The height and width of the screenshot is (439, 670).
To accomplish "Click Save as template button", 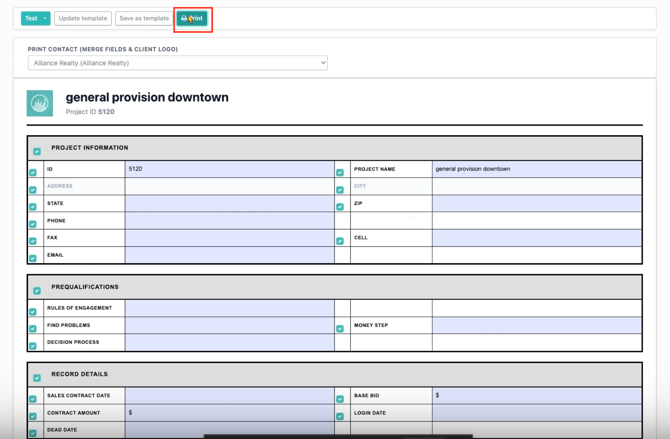I will 144,18.
